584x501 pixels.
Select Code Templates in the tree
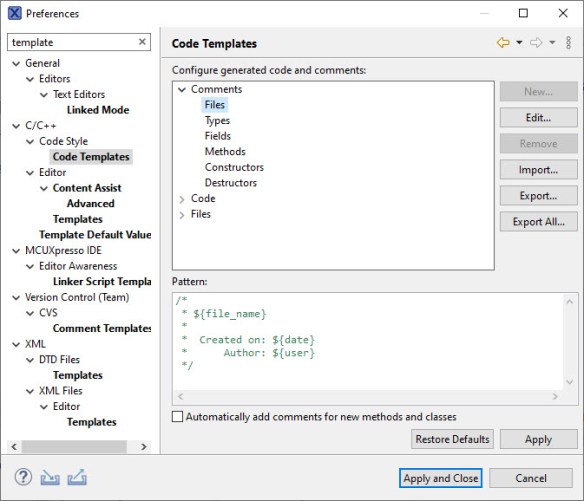pyautogui.click(x=91, y=157)
